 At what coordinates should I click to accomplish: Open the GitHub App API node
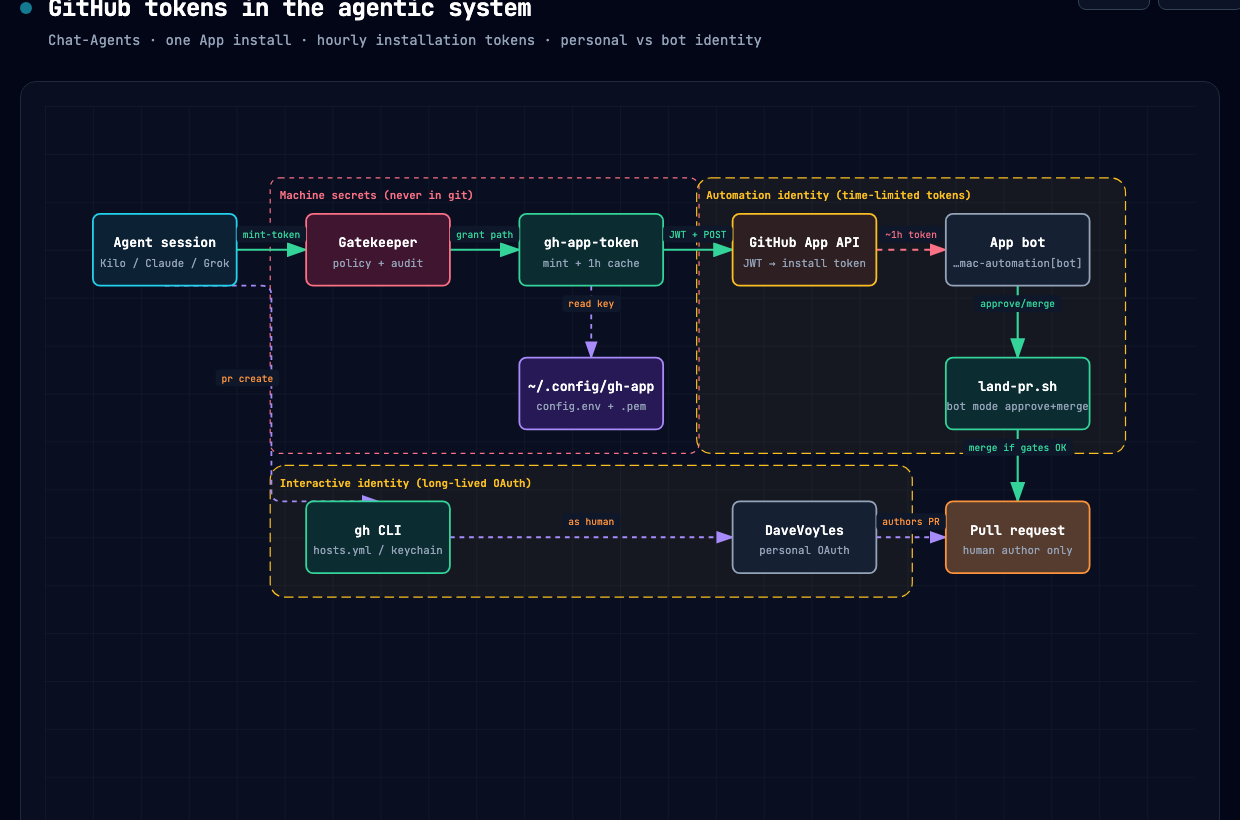pos(804,250)
